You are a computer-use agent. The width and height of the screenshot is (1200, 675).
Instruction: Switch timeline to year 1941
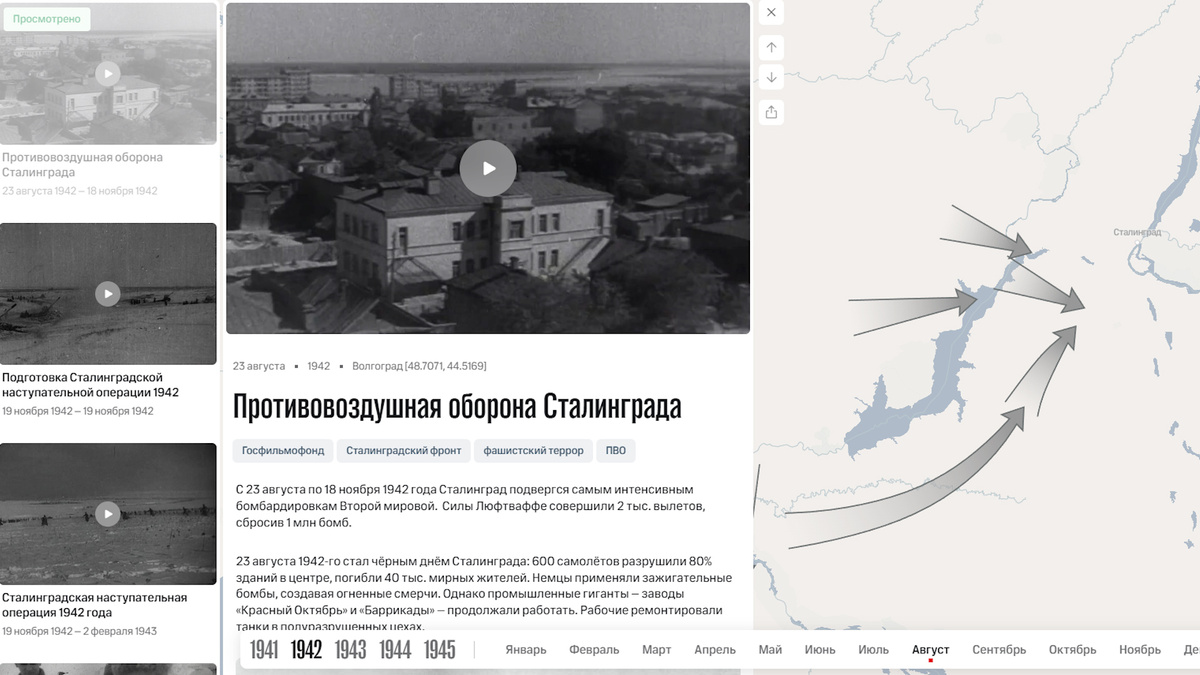tap(264, 650)
